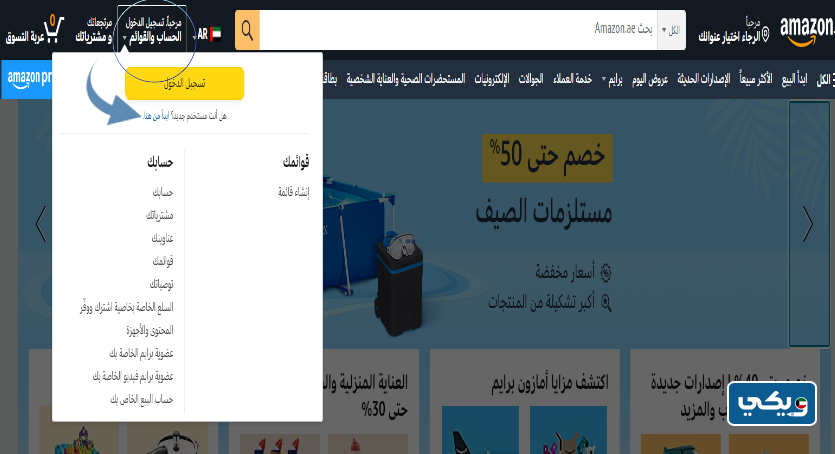Click the خصم حتى 50% banner label
The image size is (835, 454).
click(x=547, y=158)
